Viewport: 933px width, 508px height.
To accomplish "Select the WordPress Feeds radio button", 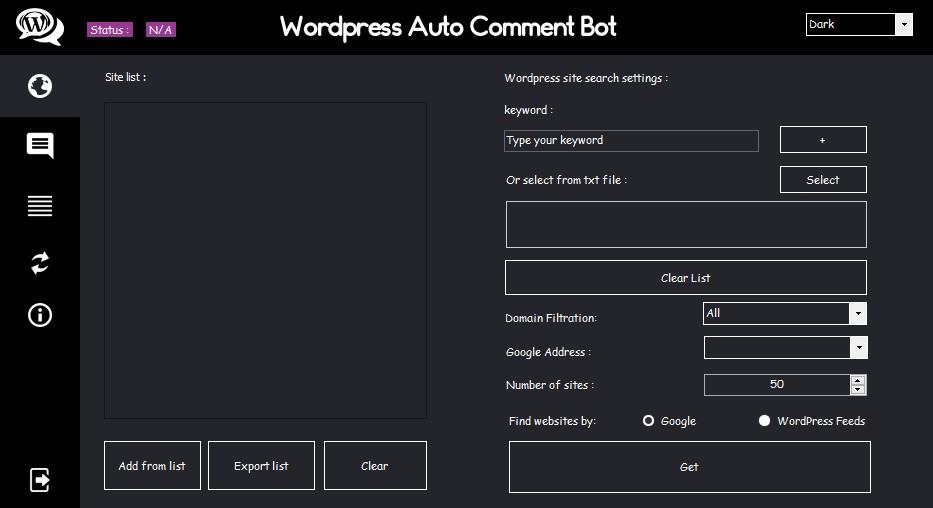I will [765, 421].
